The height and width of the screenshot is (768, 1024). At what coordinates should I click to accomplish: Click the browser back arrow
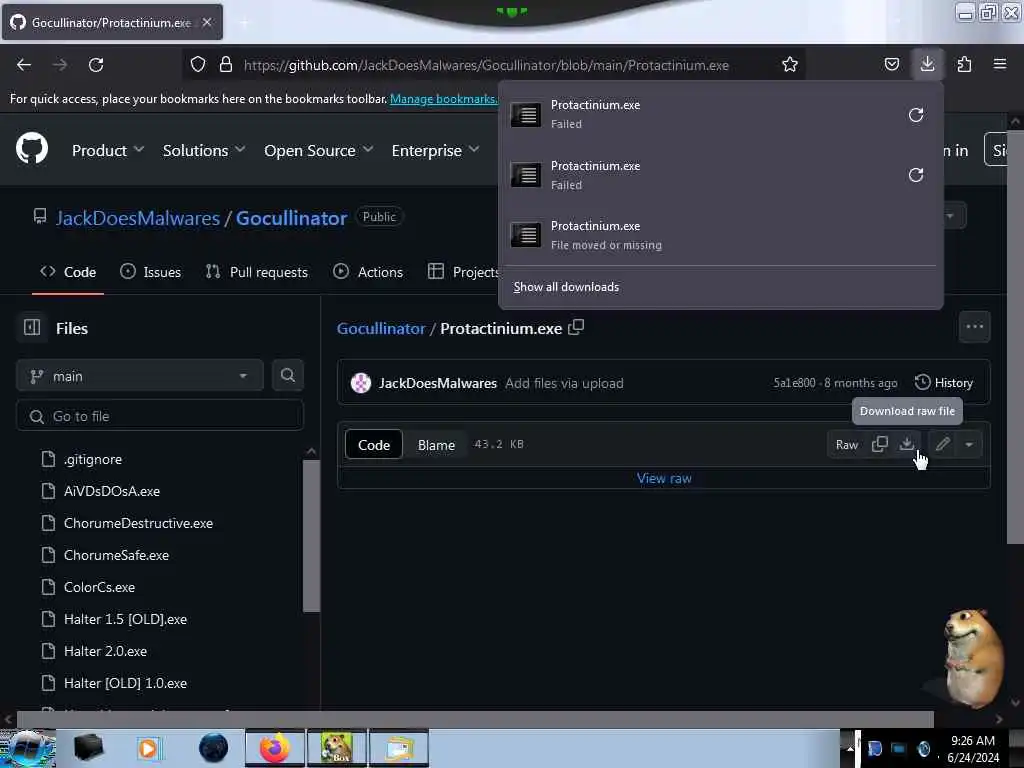(24, 65)
